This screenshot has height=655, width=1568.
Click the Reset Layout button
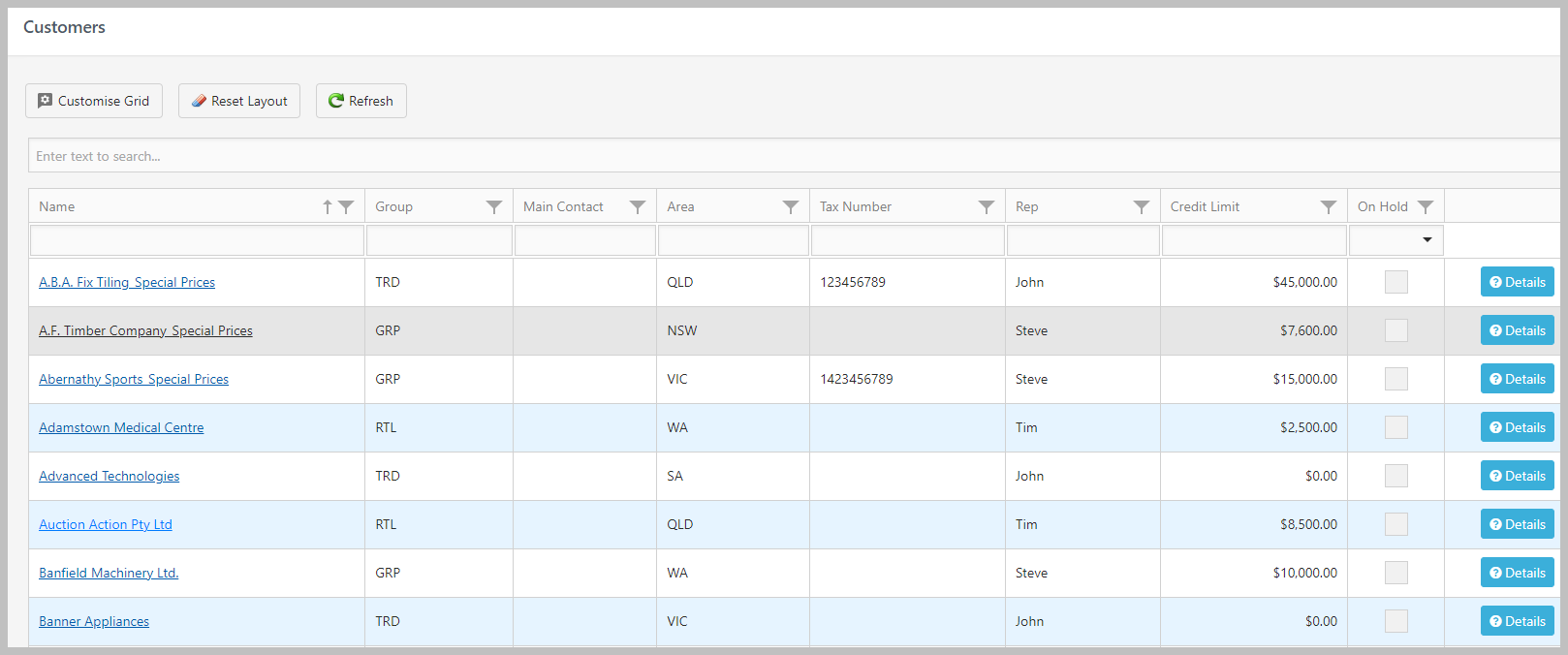coord(239,101)
